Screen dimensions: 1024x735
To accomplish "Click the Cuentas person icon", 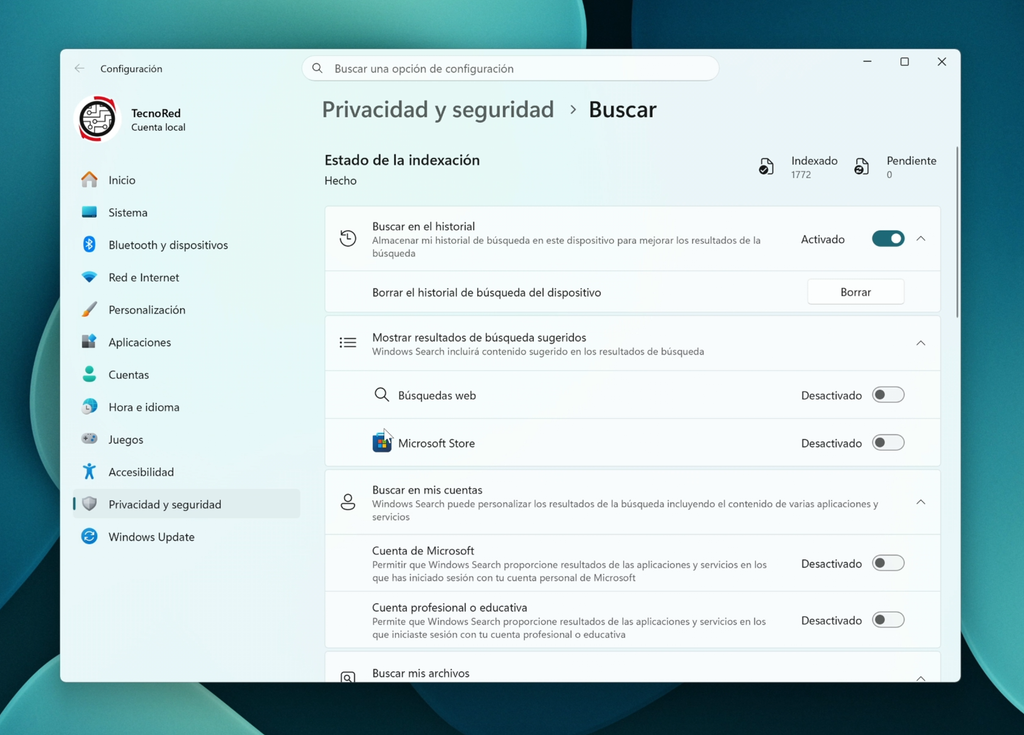I will point(89,374).
